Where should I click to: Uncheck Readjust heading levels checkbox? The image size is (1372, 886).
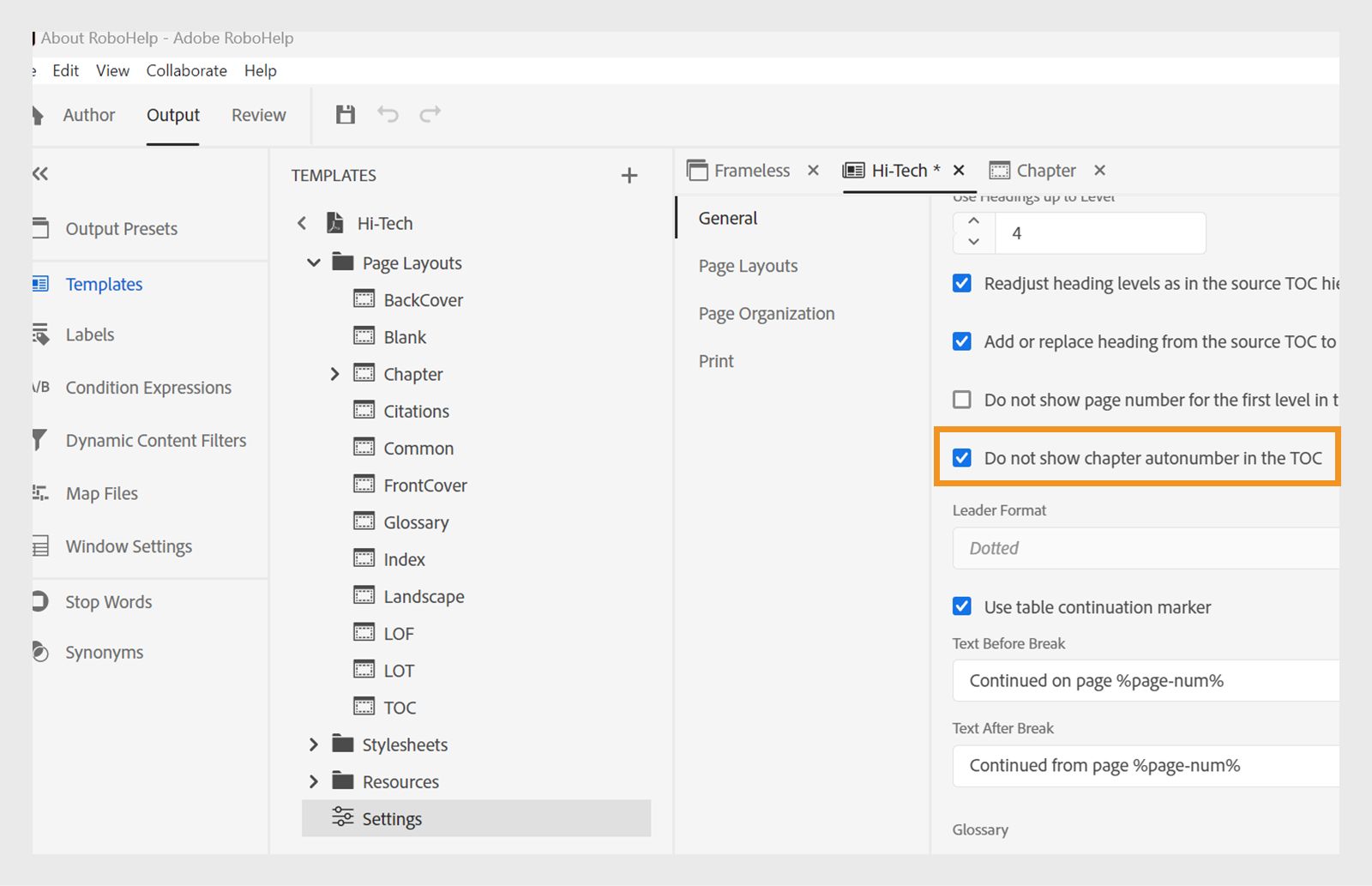(x=962, y=283)
